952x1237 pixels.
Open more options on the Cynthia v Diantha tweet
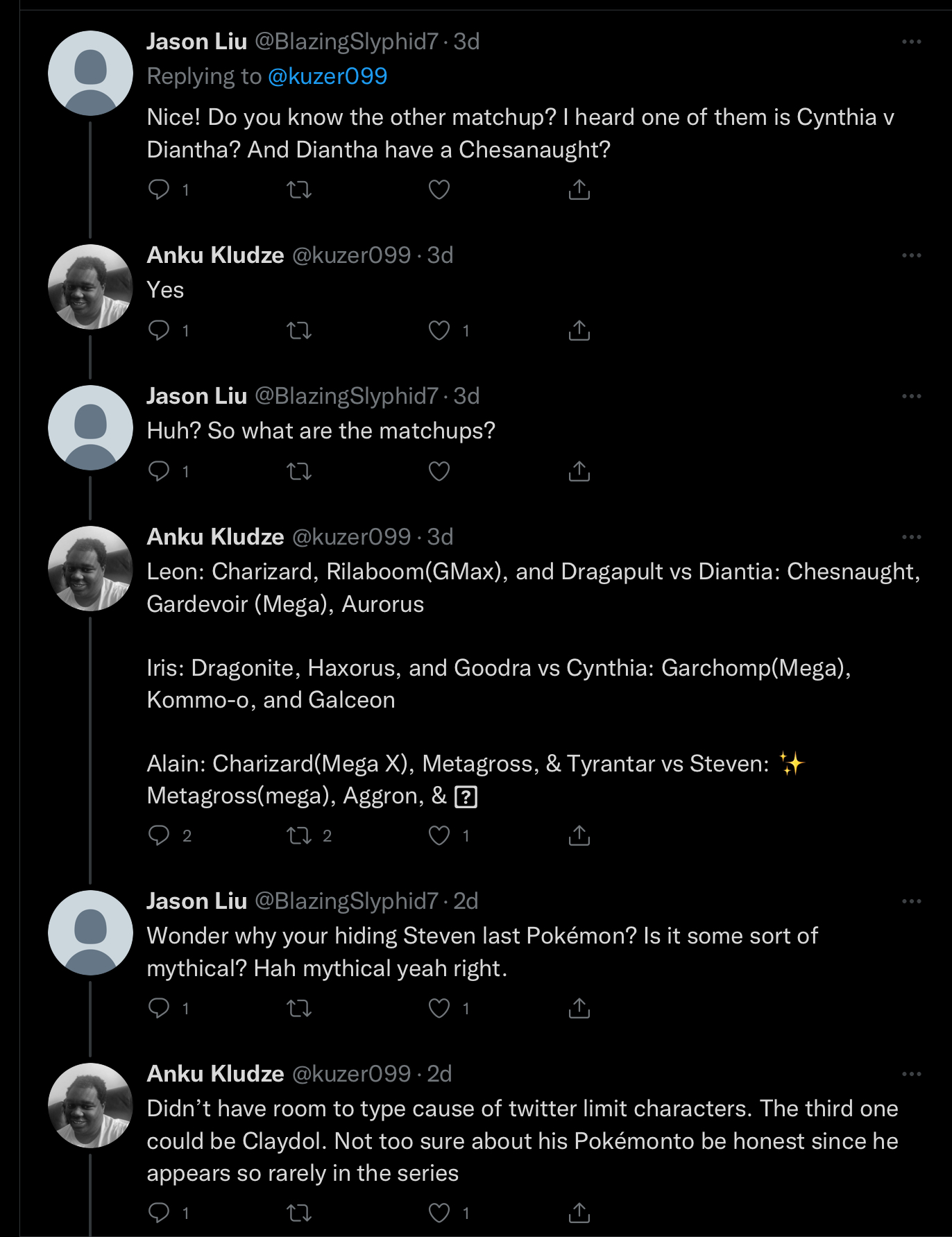(x=911, y=42)
